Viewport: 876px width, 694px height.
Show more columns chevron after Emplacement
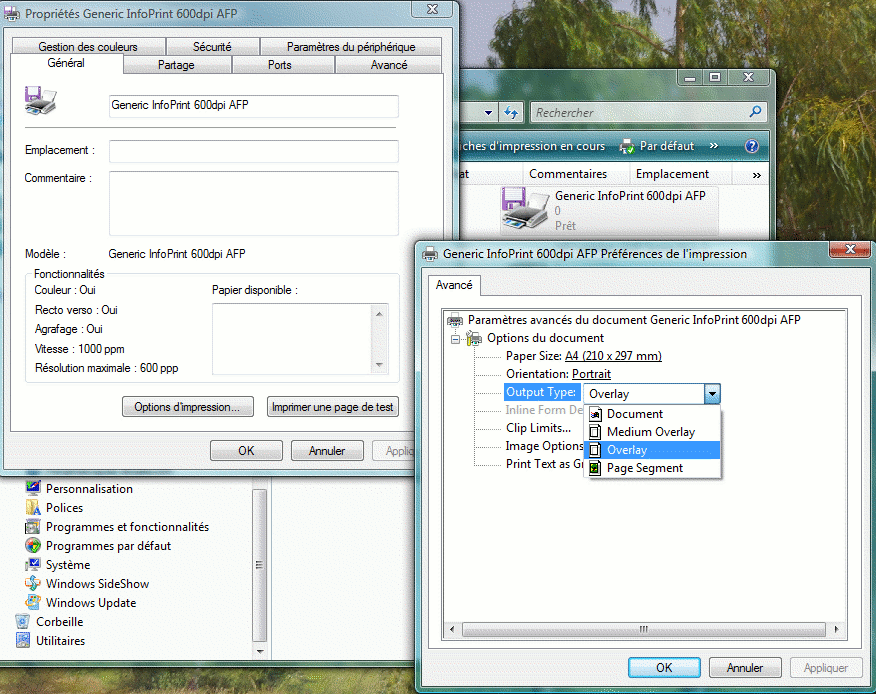(756, 175)
